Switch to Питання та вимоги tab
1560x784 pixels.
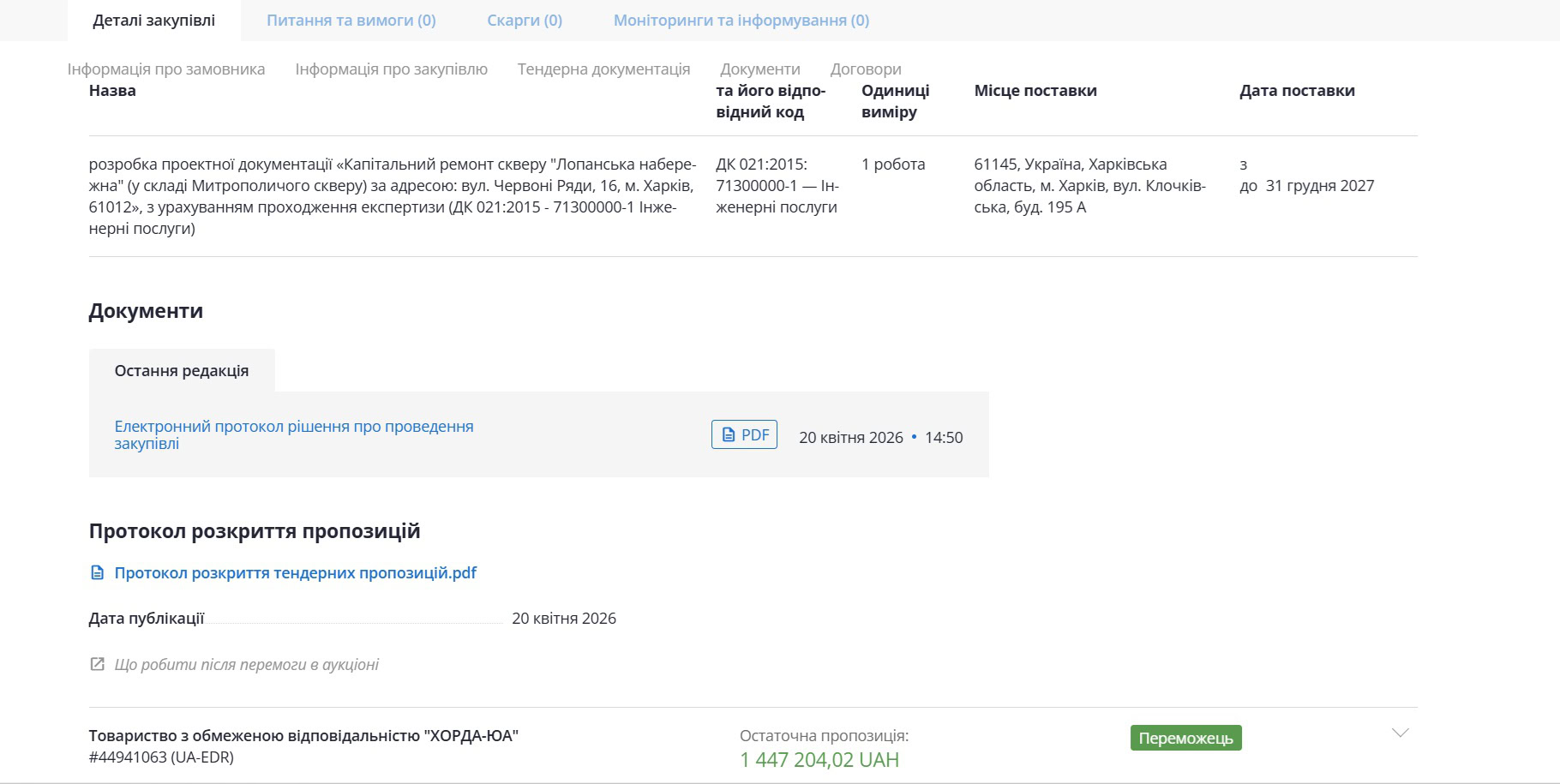(x=351, y=21)
